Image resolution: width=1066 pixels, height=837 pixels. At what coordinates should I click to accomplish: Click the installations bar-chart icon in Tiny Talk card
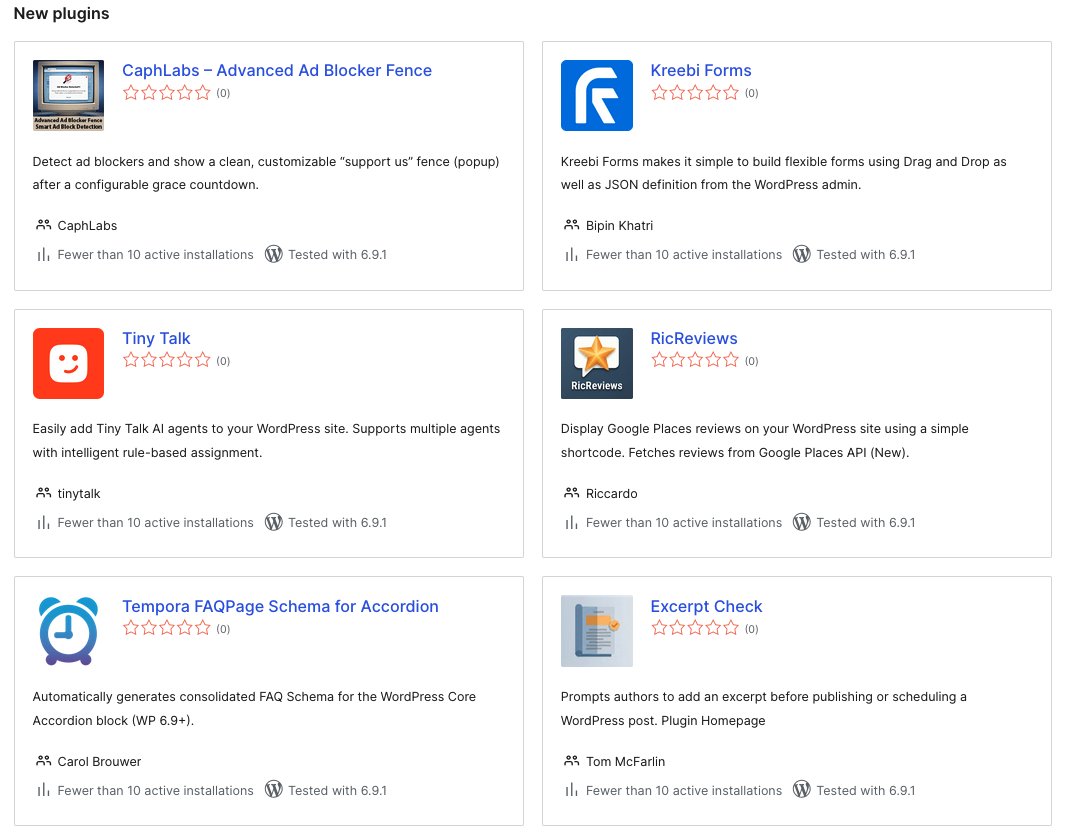click(x=44, y=522)
